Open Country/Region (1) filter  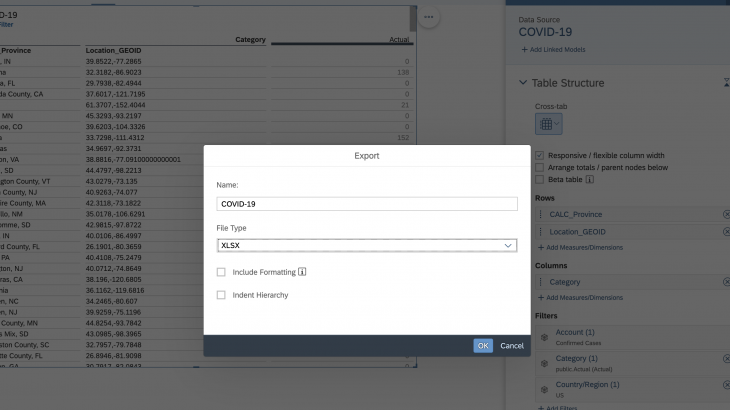[x=587, y=384]
